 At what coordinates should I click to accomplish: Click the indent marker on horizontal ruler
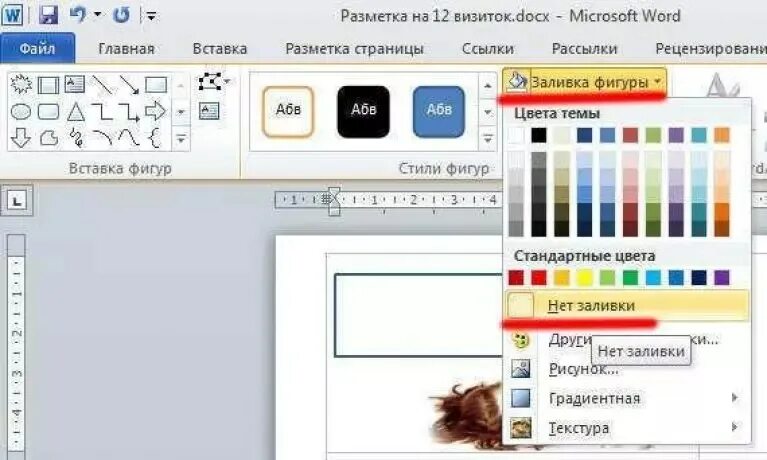[334, 201]
